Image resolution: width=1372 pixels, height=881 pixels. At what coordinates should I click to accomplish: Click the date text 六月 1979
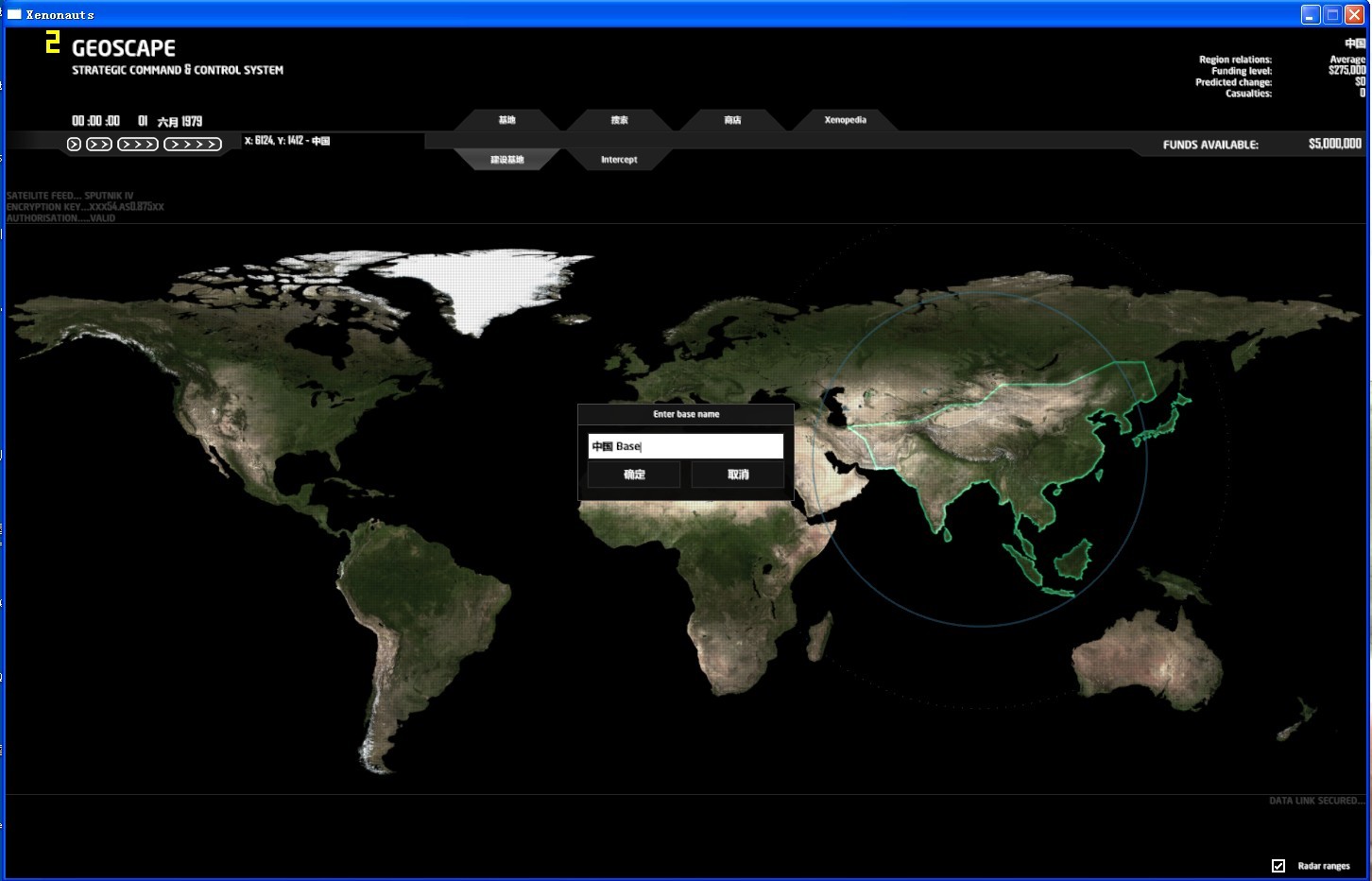click(x=180, y=121)
